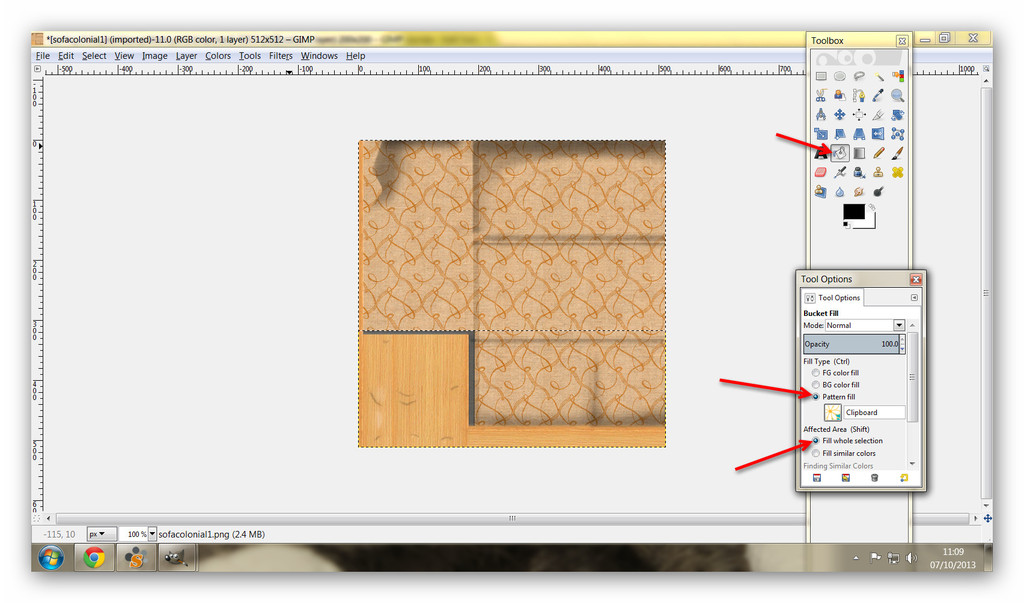
Task: Click the Clipboard pattern preview thumbnail
Action: [833, 413]
